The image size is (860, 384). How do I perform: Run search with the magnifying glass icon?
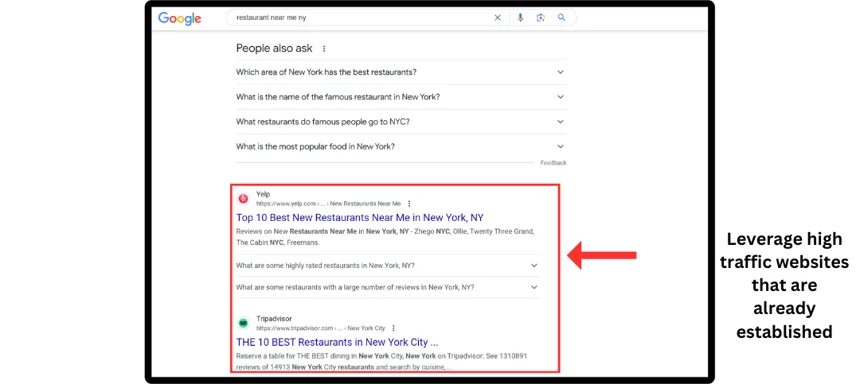tap(562, 18)
